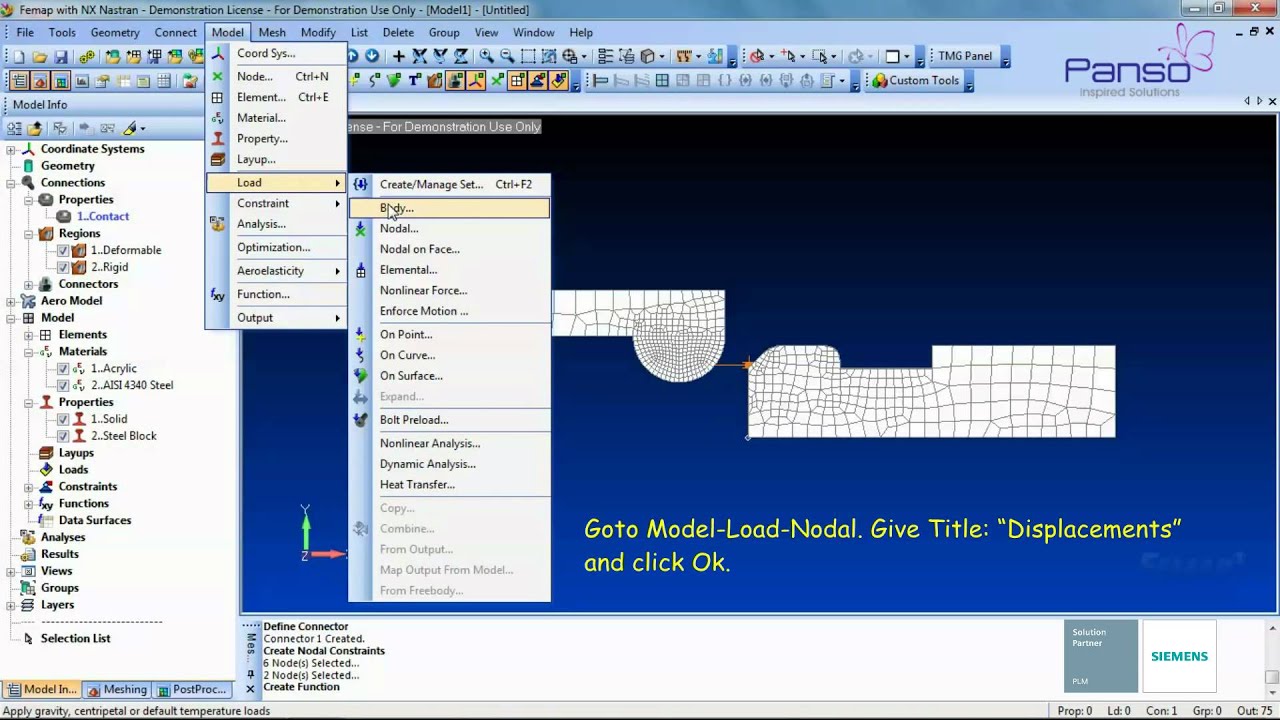Click the Siemens logo in message pane
This screenshot has width=1280, height=720.
tap(1179, 657)
